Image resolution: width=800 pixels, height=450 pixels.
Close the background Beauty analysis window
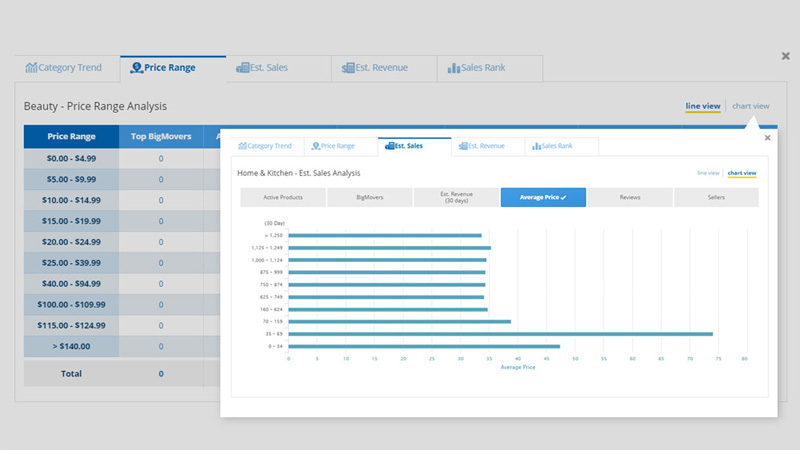click(x=786, y=56)
